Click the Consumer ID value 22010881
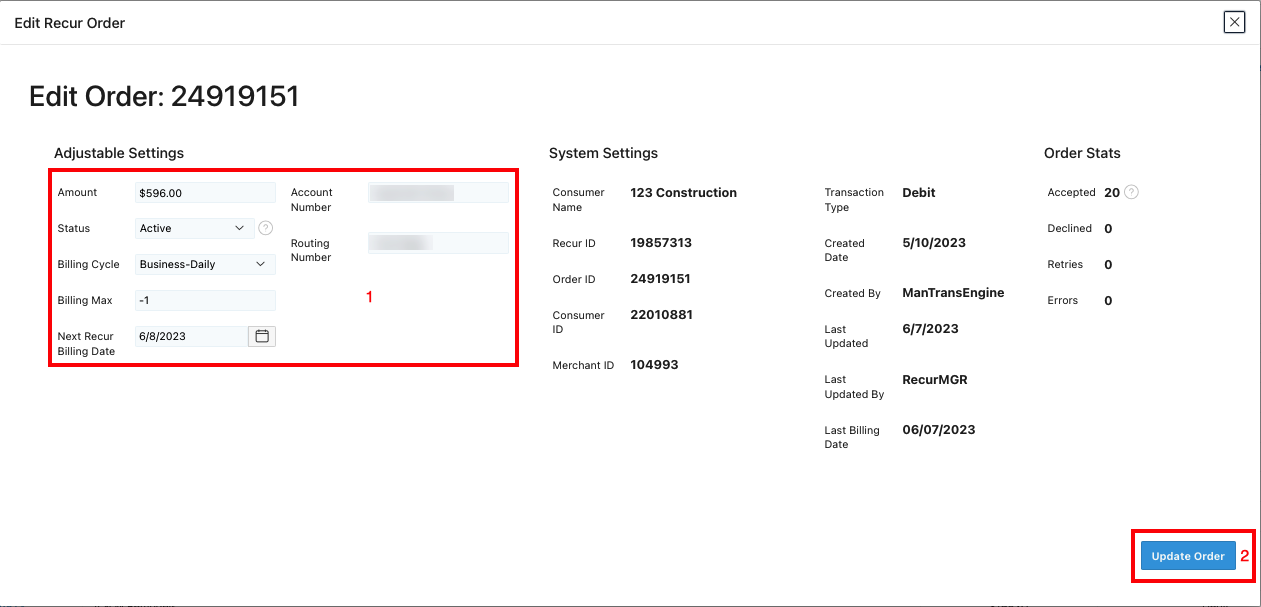 (x=661, y=314)
